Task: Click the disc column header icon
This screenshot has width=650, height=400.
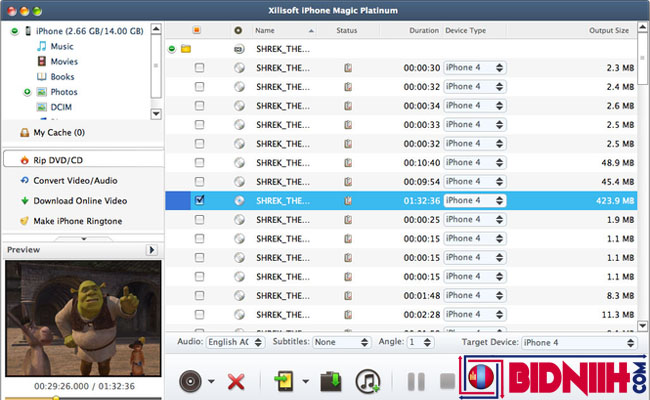Action: [x=238, y=30]
